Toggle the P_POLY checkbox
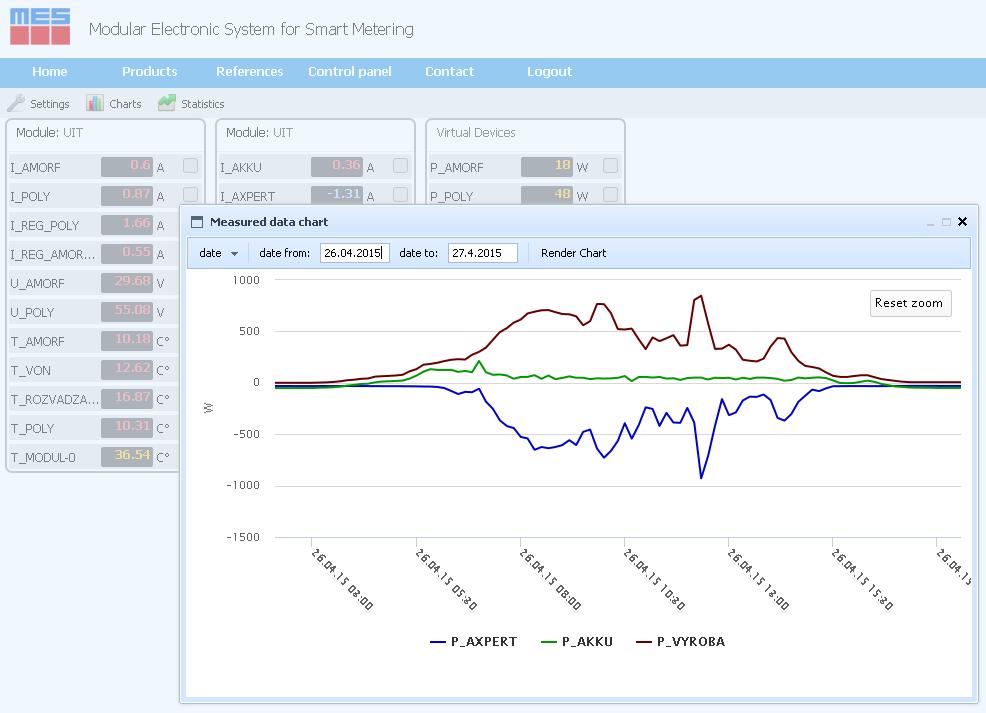The height and width of the screenshot is (713, 986). tap(610, 194)
